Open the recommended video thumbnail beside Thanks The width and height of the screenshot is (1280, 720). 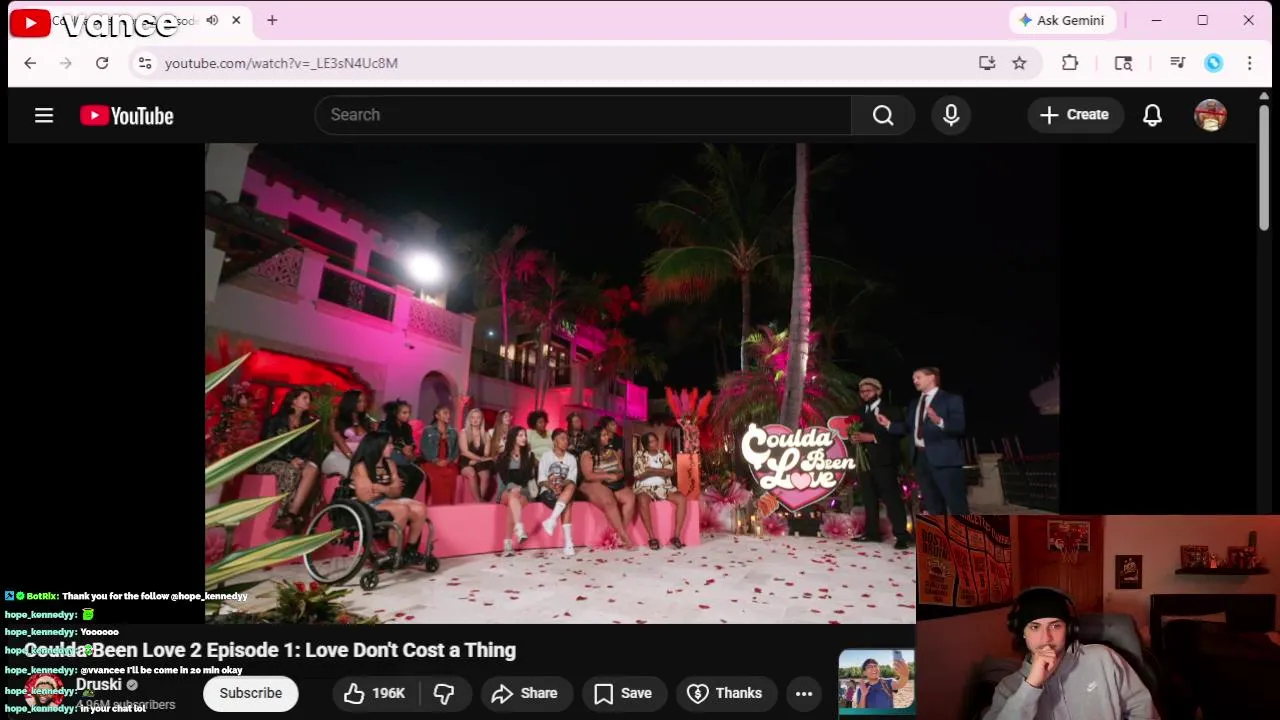click(876, 680)
